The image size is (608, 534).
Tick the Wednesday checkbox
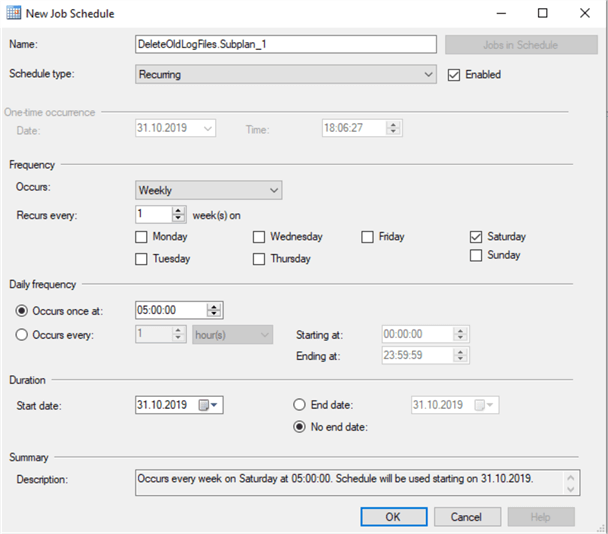[259, 237]
